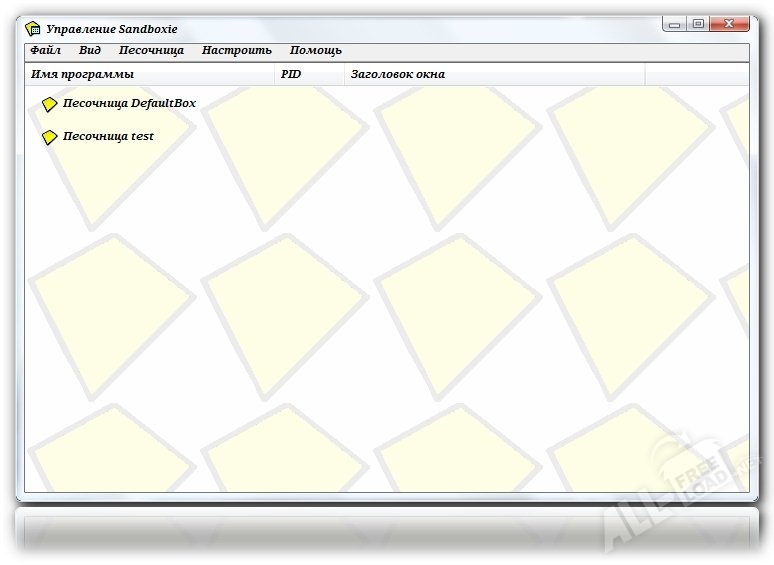Click the blank column header on far right
Screen dimensions: 774x565
pyautogui.click(x=696, y=74)
